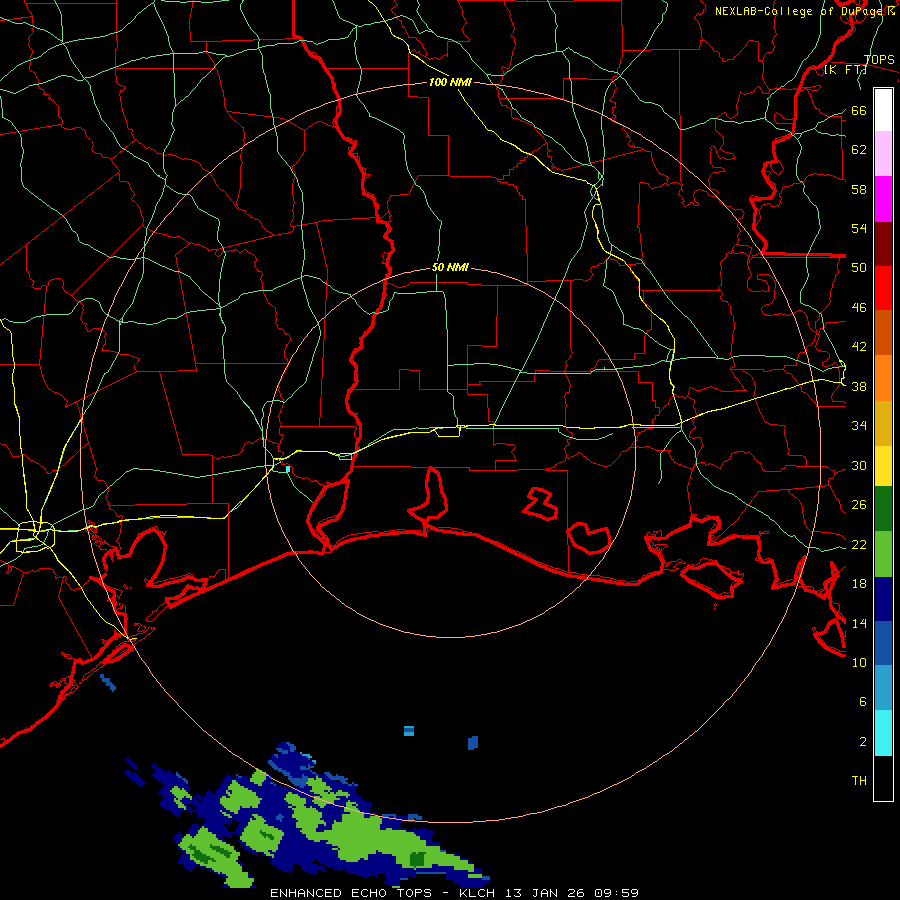Click the cyan radar site marker

point(288,469)
